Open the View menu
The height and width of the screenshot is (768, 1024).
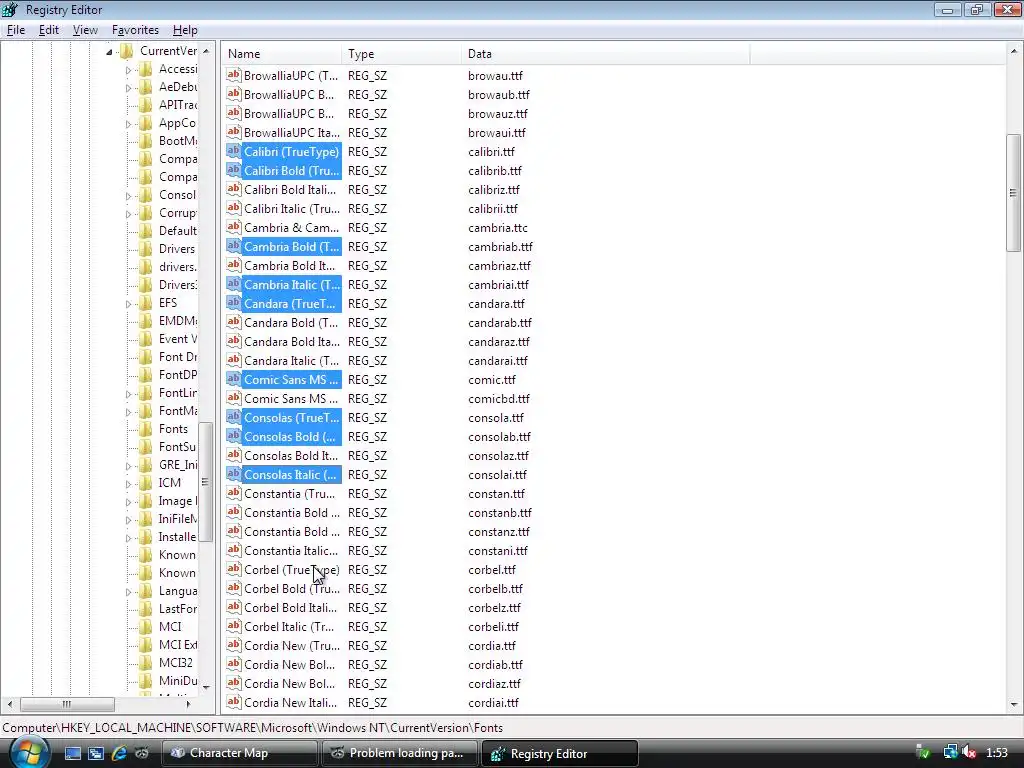coord(85,30)
